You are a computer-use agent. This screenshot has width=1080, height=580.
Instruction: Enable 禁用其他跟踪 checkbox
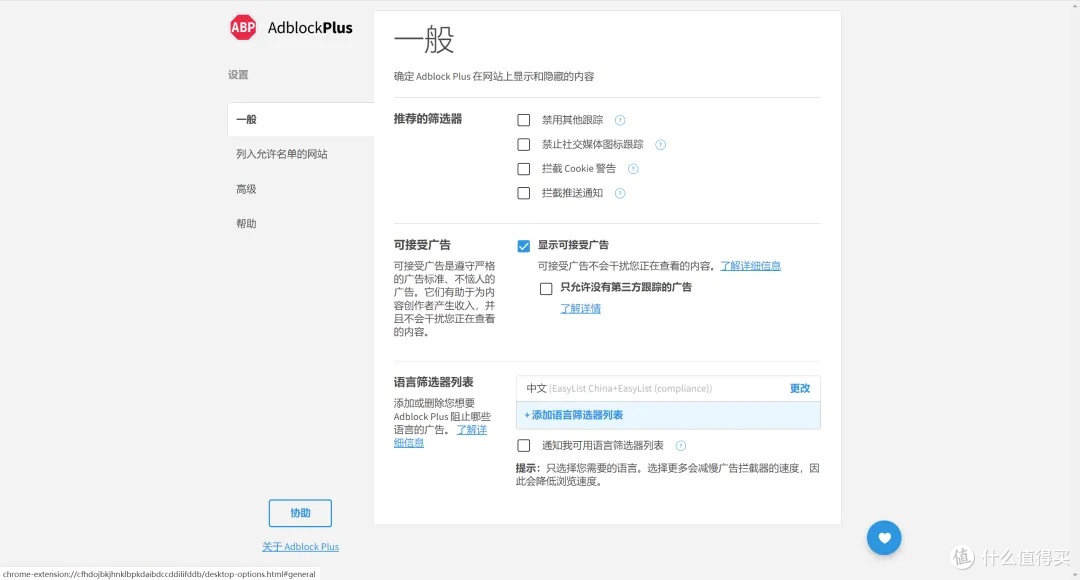pos(523,120)
